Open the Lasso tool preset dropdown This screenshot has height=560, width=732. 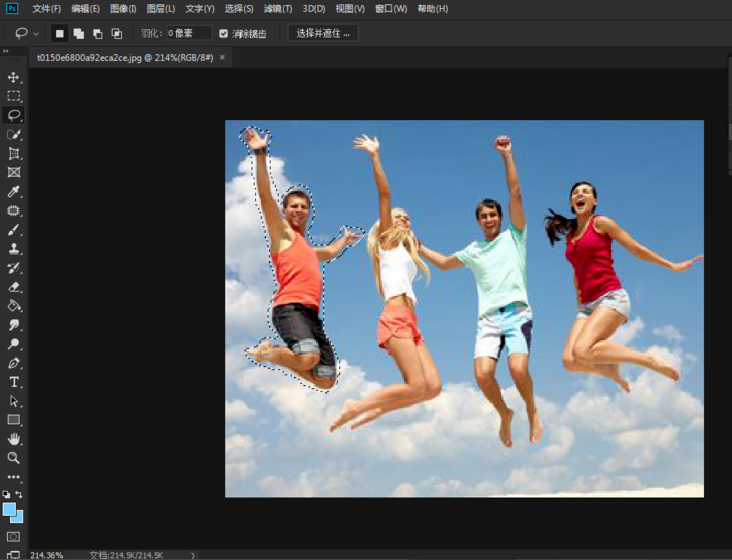click(37, 33)
